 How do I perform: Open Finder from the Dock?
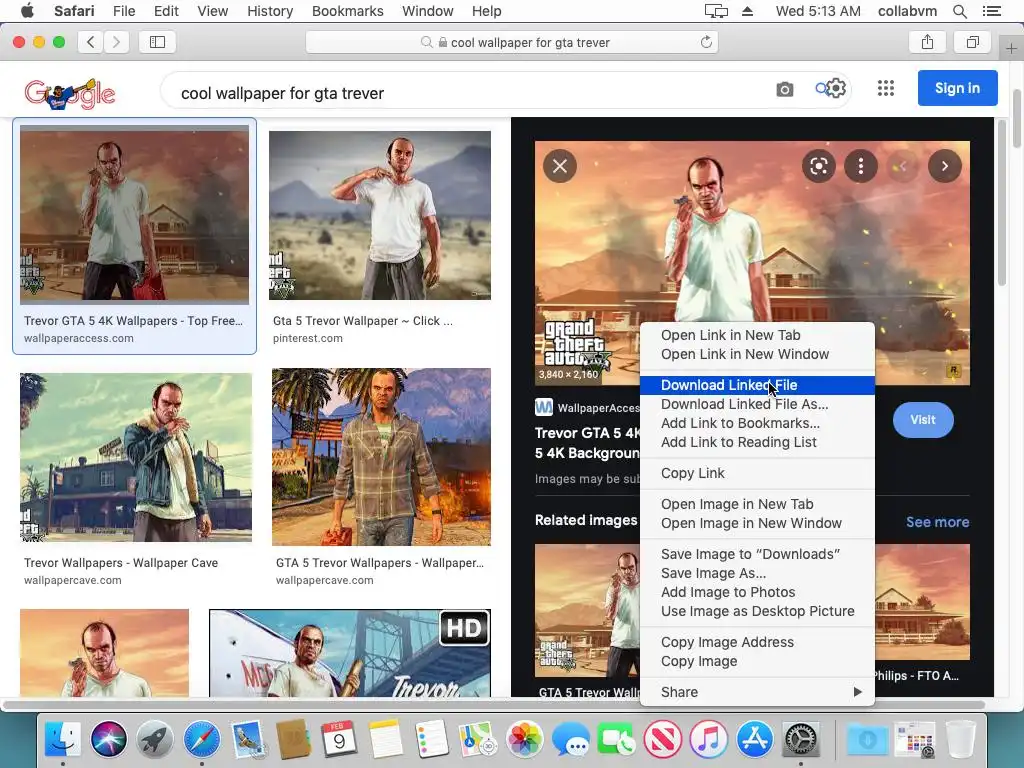63,739
